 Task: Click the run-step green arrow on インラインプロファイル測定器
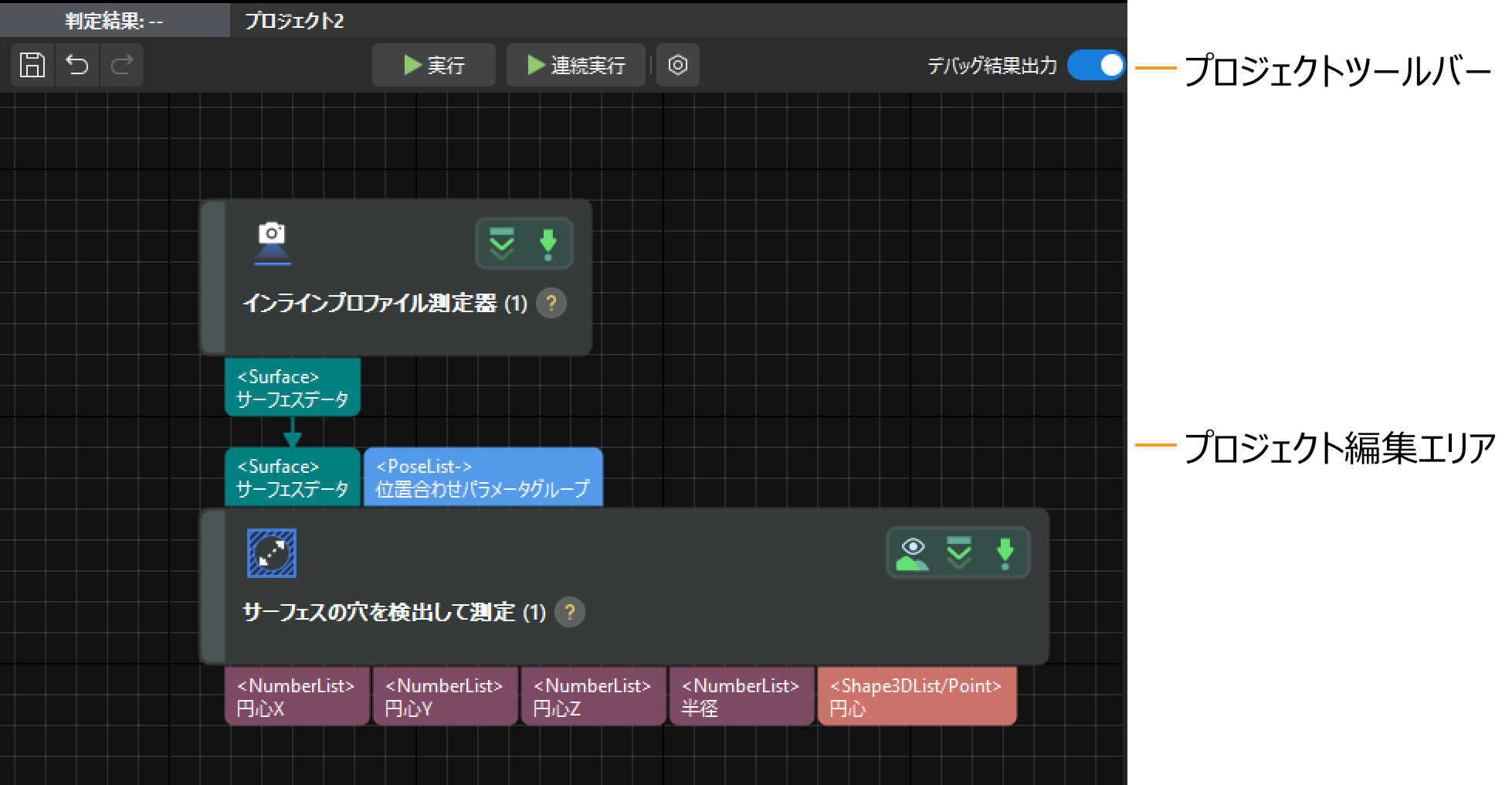pos(548,243)
